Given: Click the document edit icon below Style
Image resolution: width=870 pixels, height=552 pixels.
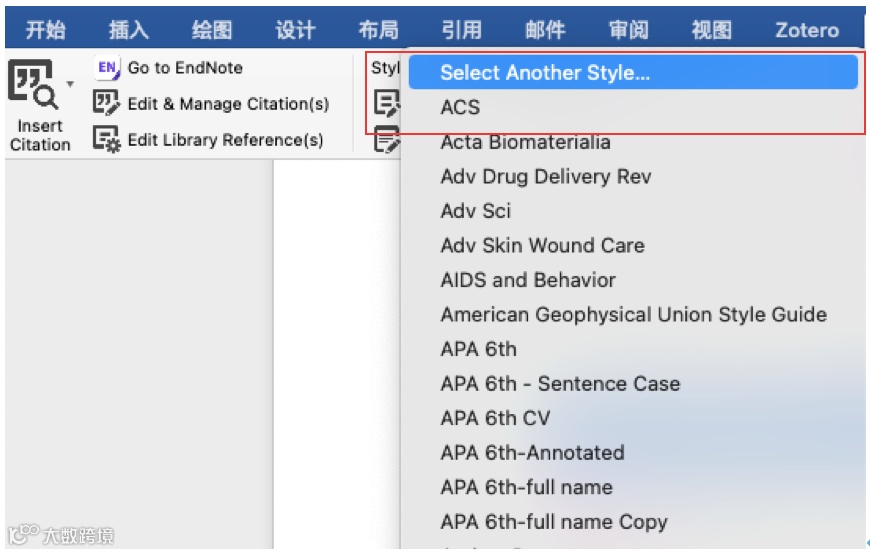Looking at the screenshot, I should pos(387,103).
